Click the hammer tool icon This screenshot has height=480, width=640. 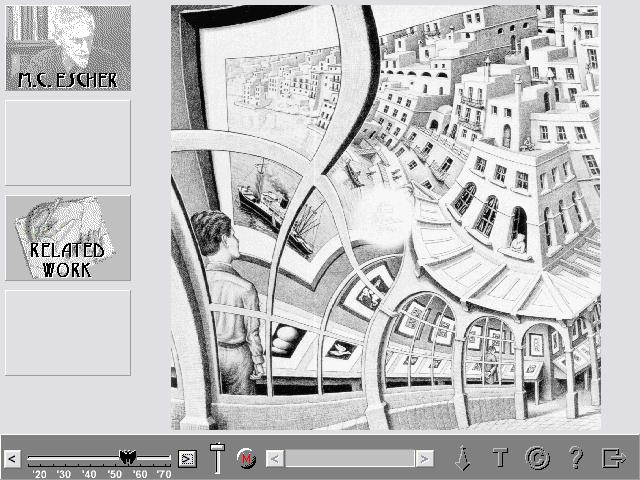(217, 458)
